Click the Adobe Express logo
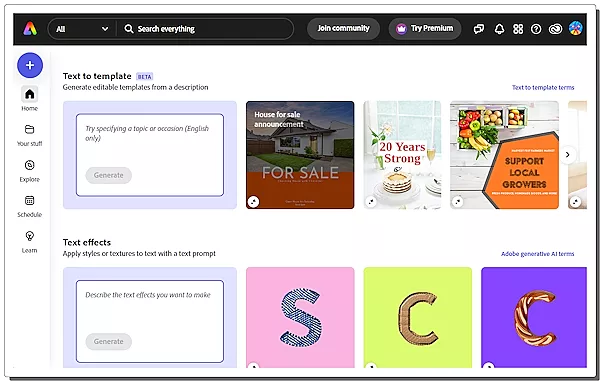This screenshot has height=381, width=600. click(30, 29)
